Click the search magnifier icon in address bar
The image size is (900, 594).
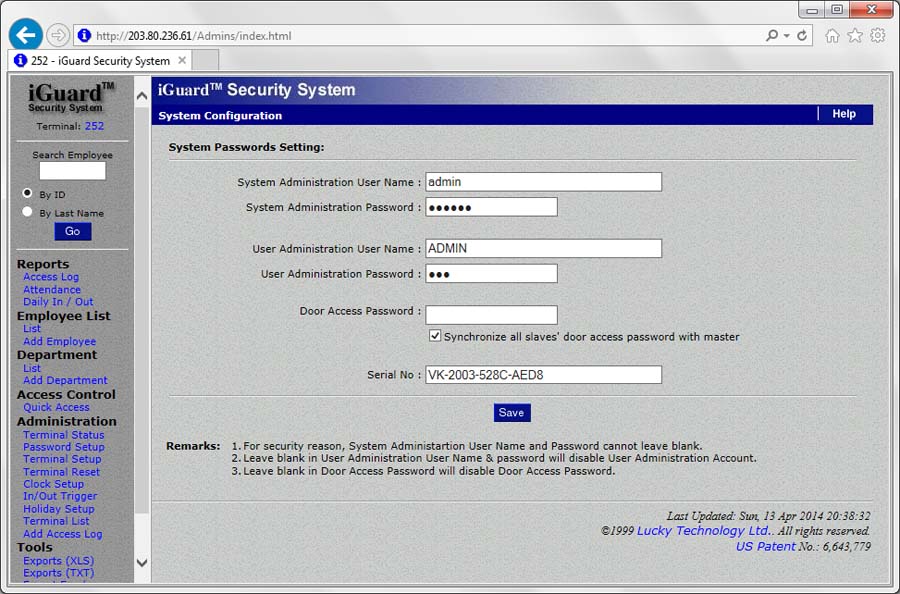click(x=771, y=36)
